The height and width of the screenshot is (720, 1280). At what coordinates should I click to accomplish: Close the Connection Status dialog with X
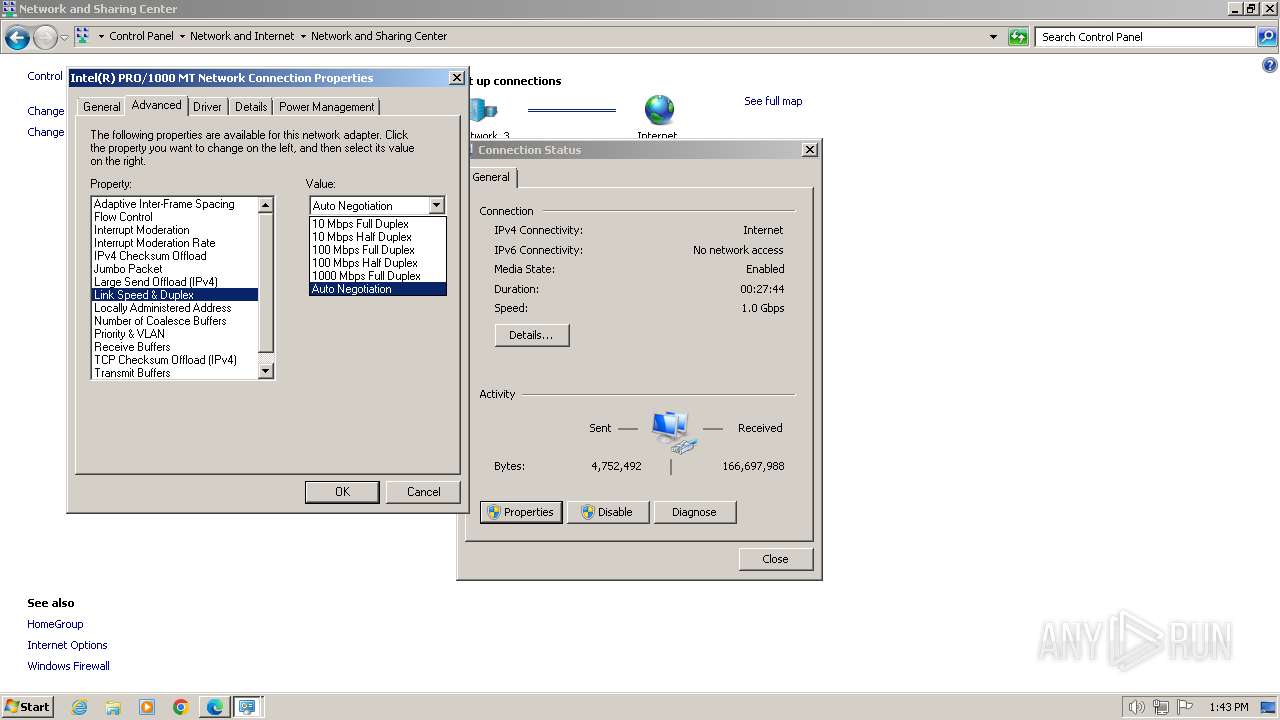(x=810, y=149)
